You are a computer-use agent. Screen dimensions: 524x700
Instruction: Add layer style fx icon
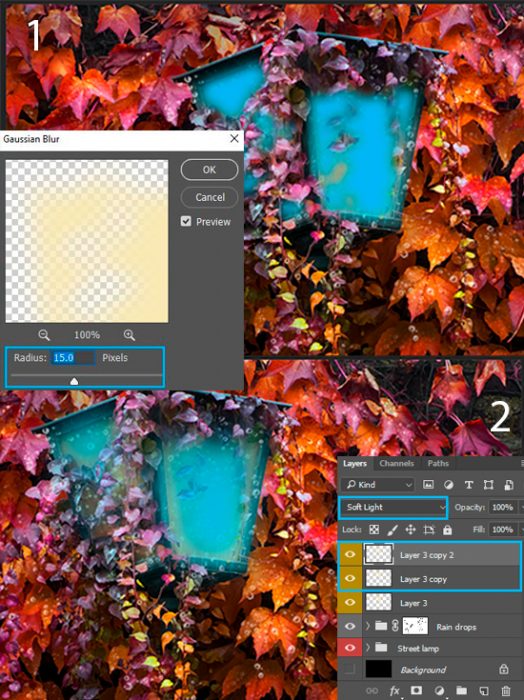coord(394,691)
